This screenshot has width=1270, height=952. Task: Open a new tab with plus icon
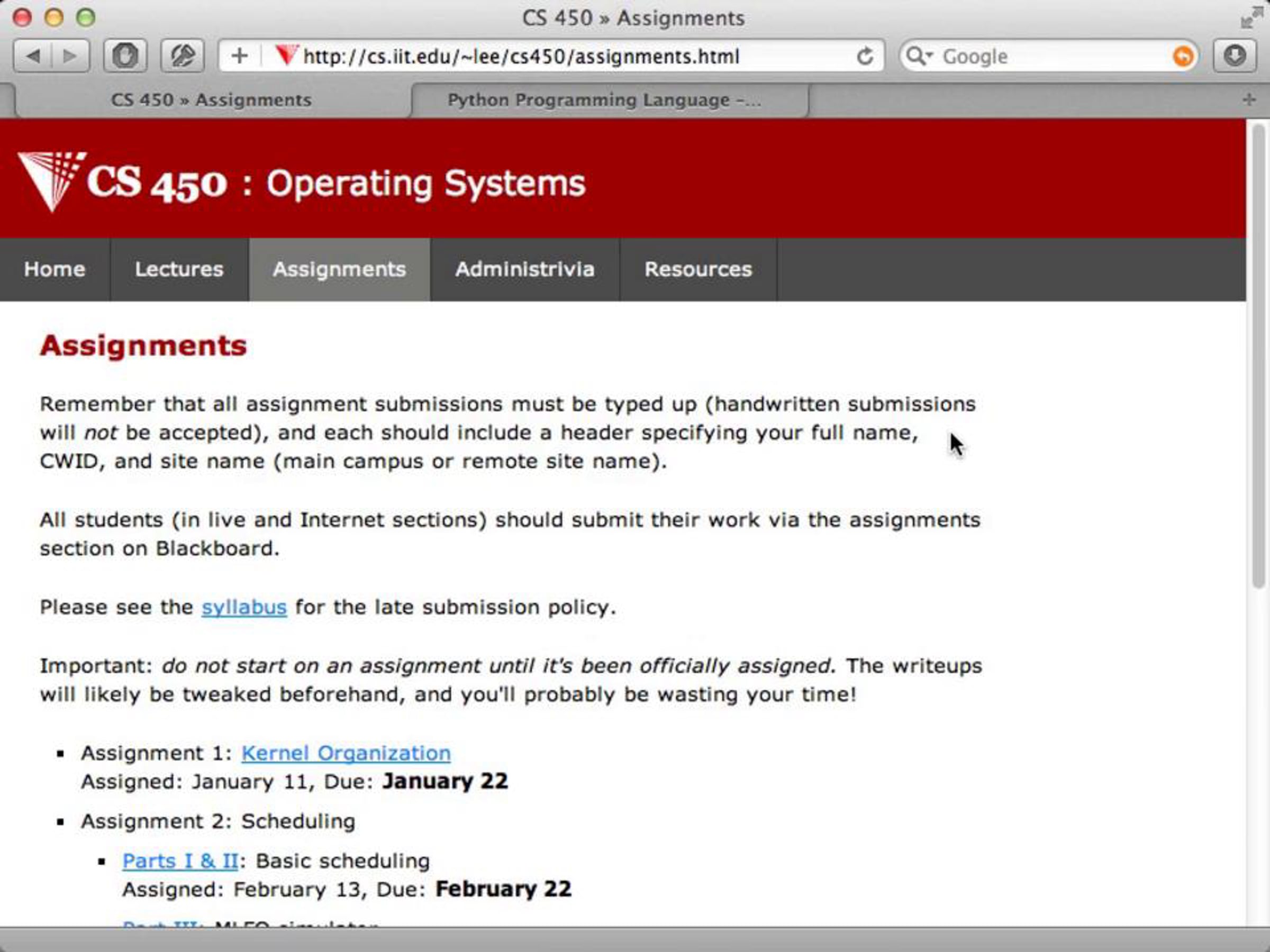click(x=1249, y=100)
